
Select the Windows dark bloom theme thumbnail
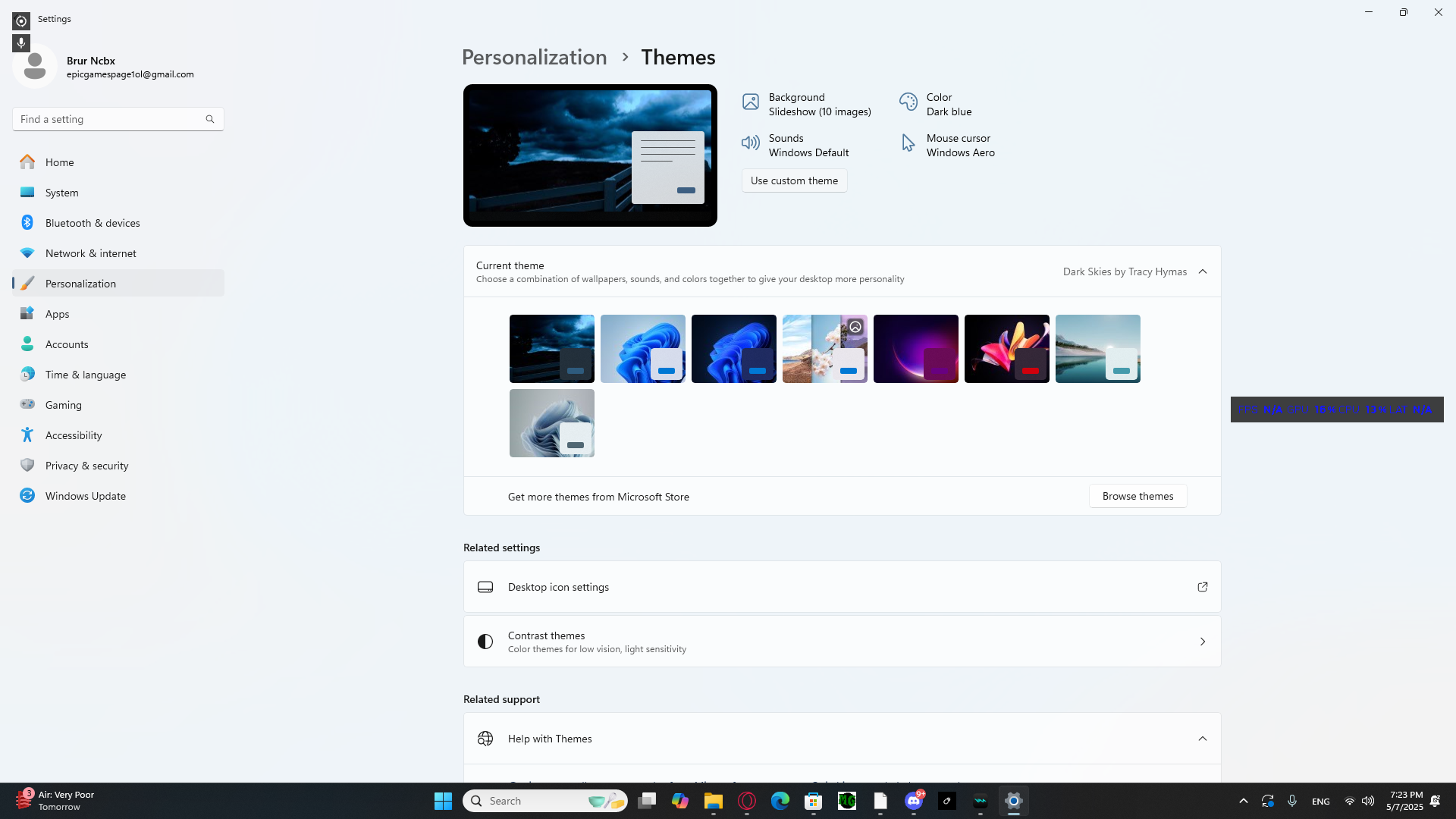click(x=733, y=348)
